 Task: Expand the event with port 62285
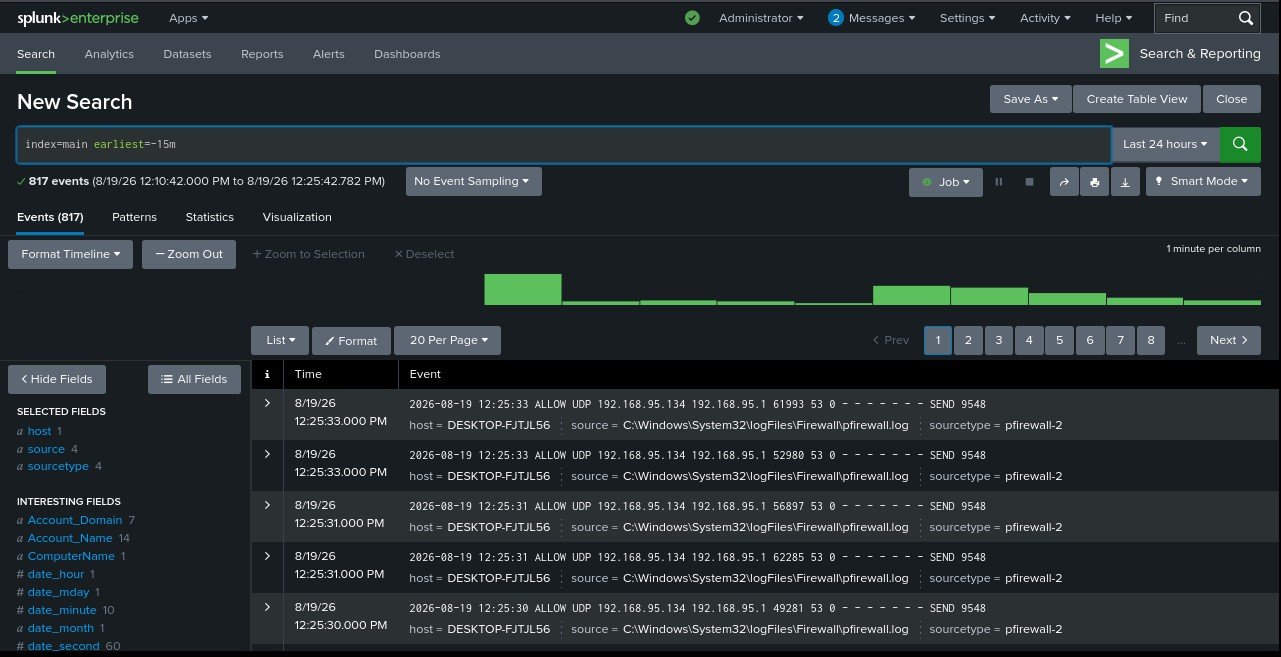point(267,556)
